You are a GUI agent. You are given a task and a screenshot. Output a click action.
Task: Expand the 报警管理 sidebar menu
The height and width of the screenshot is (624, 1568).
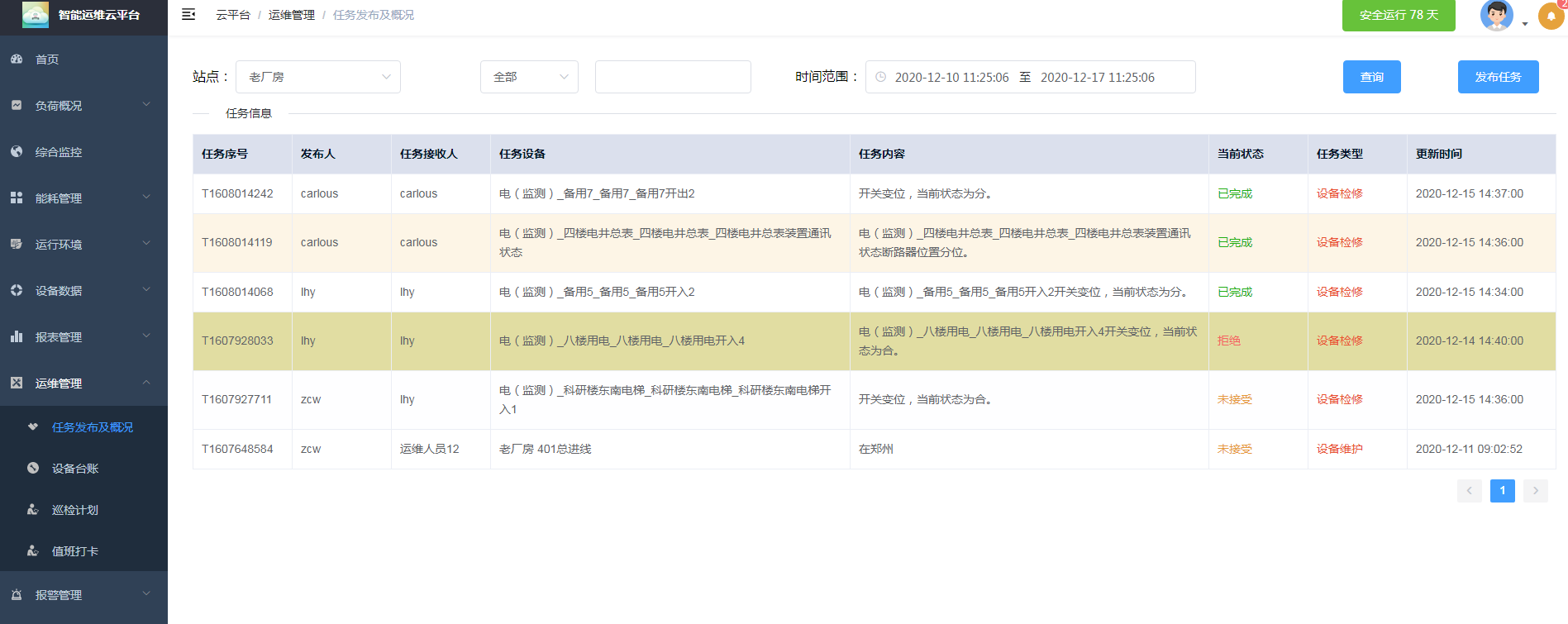pyautogui.click(x=83, y=595)
